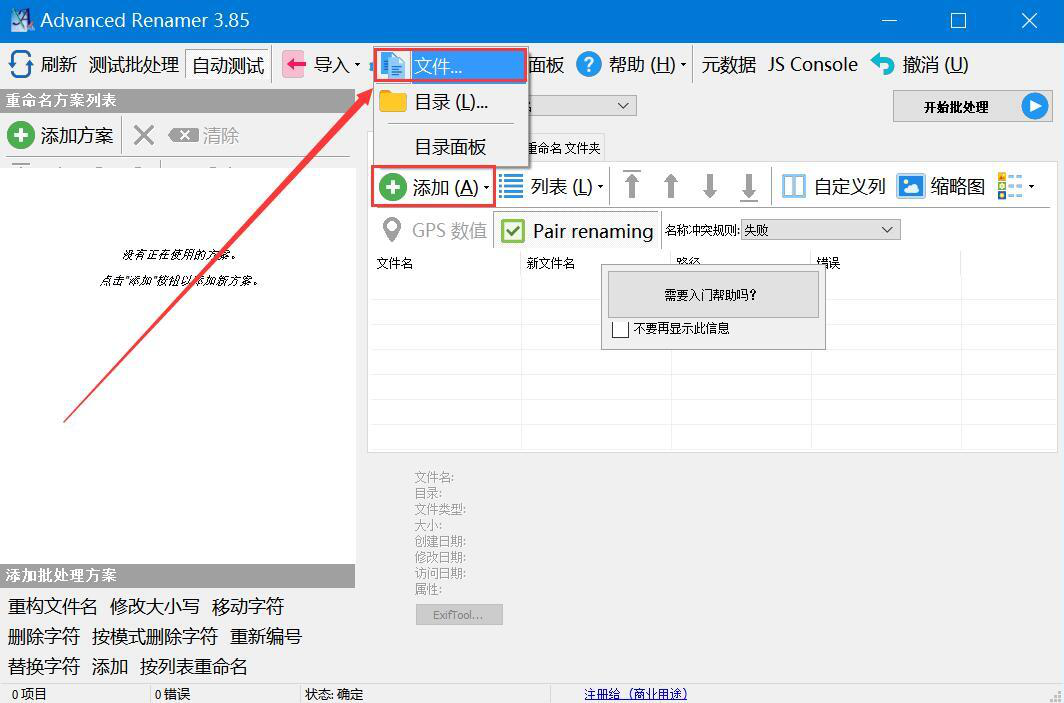Click 0 项目 in status bar

click(29, 694)
